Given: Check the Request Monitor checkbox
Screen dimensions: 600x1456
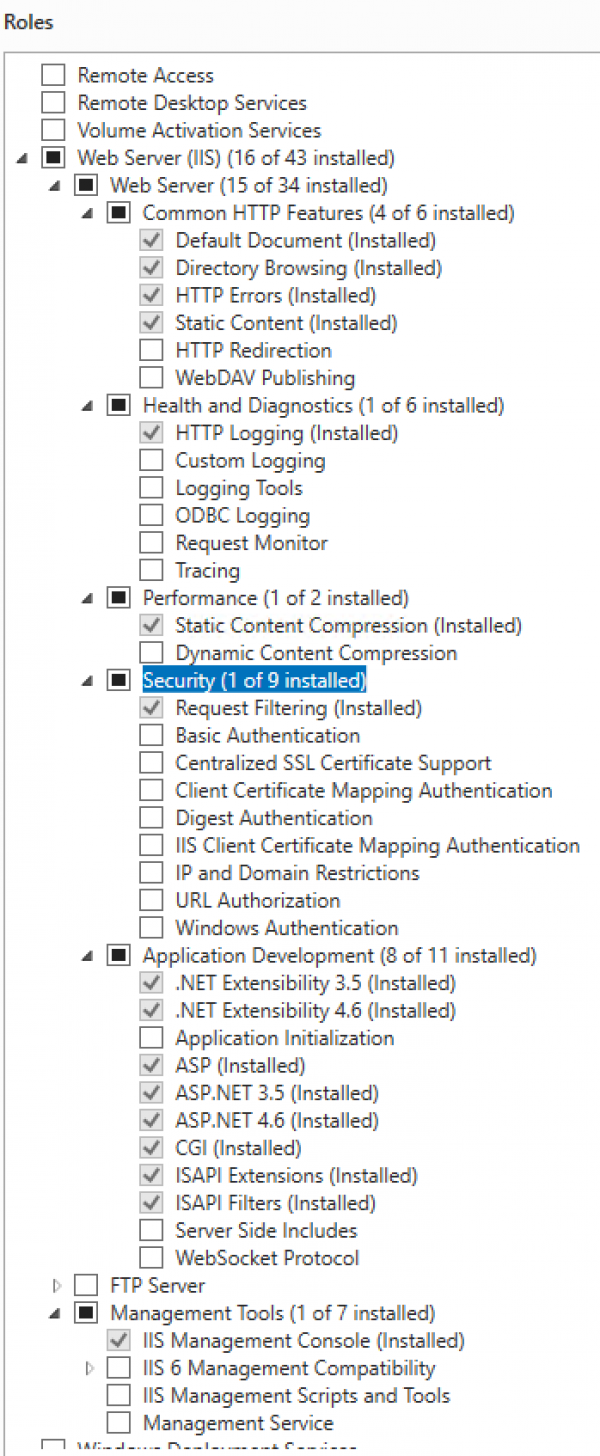Looking at the screenshot, I should [151, 543].
